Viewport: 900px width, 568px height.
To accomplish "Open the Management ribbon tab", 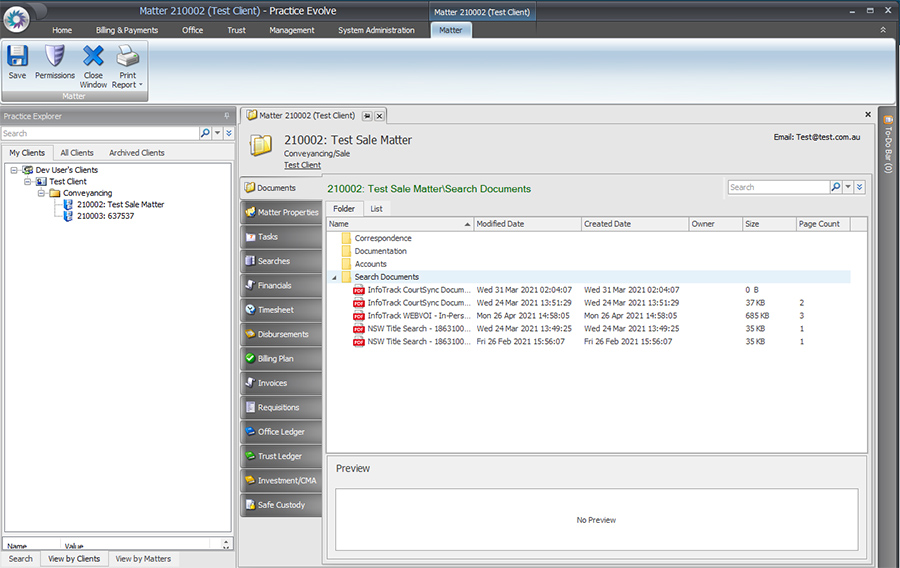I will click(292, 30).
